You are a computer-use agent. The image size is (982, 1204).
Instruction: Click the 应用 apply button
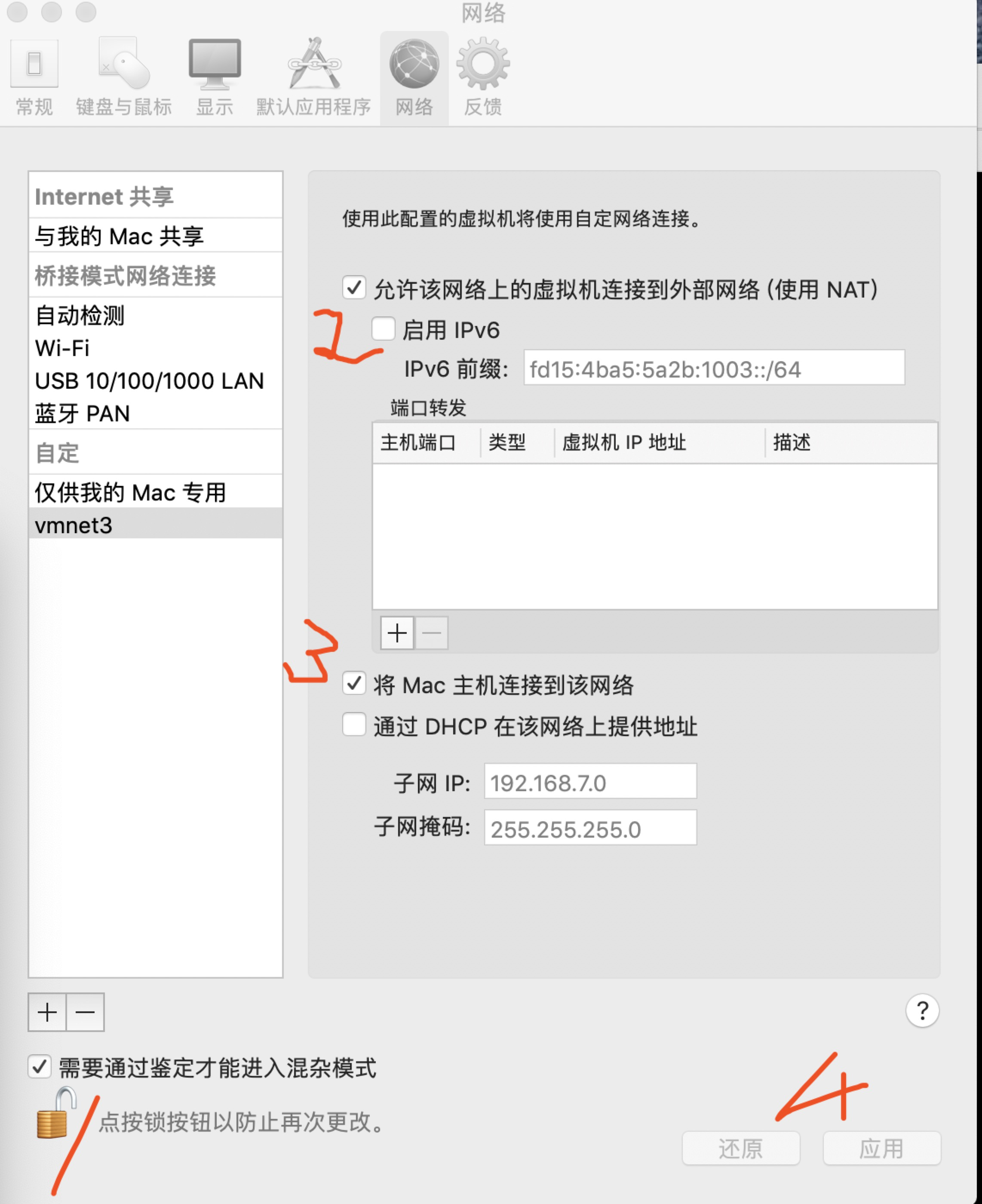click(x=882, y=1149)
